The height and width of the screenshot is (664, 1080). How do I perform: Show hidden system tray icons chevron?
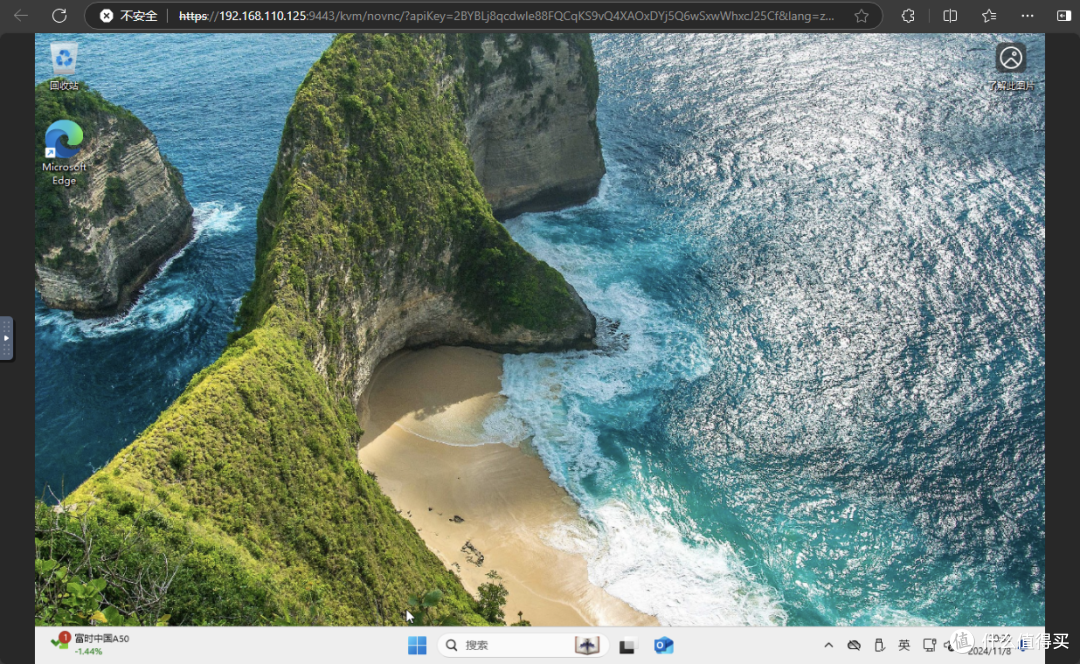pyautogui.click(x=829, y=645)
